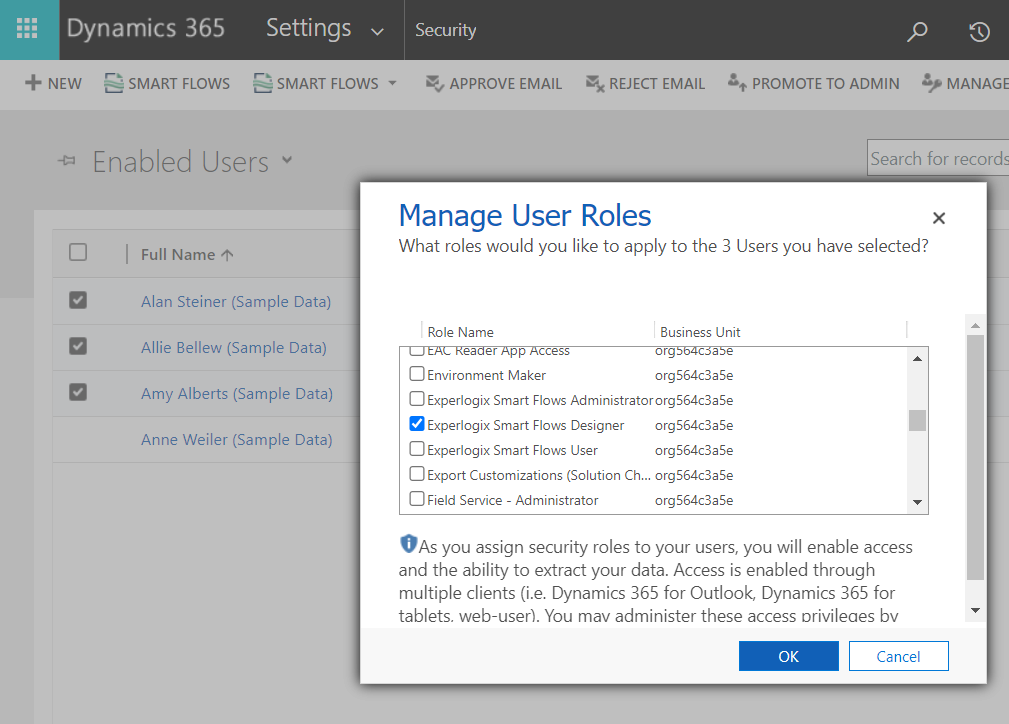Close the Manage User Roles dialog
This screenshot has width=1009, height=724.
tap(939, 218)
